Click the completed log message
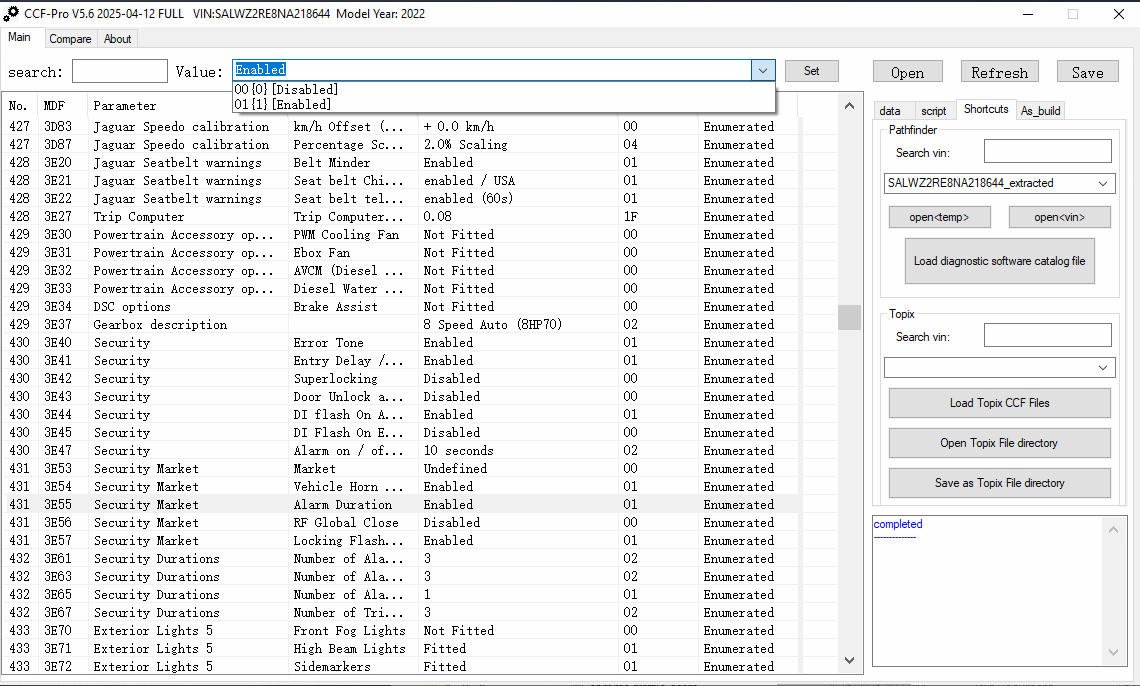The width and height of the screenshot is (1140, 686). tap(898, 524)
